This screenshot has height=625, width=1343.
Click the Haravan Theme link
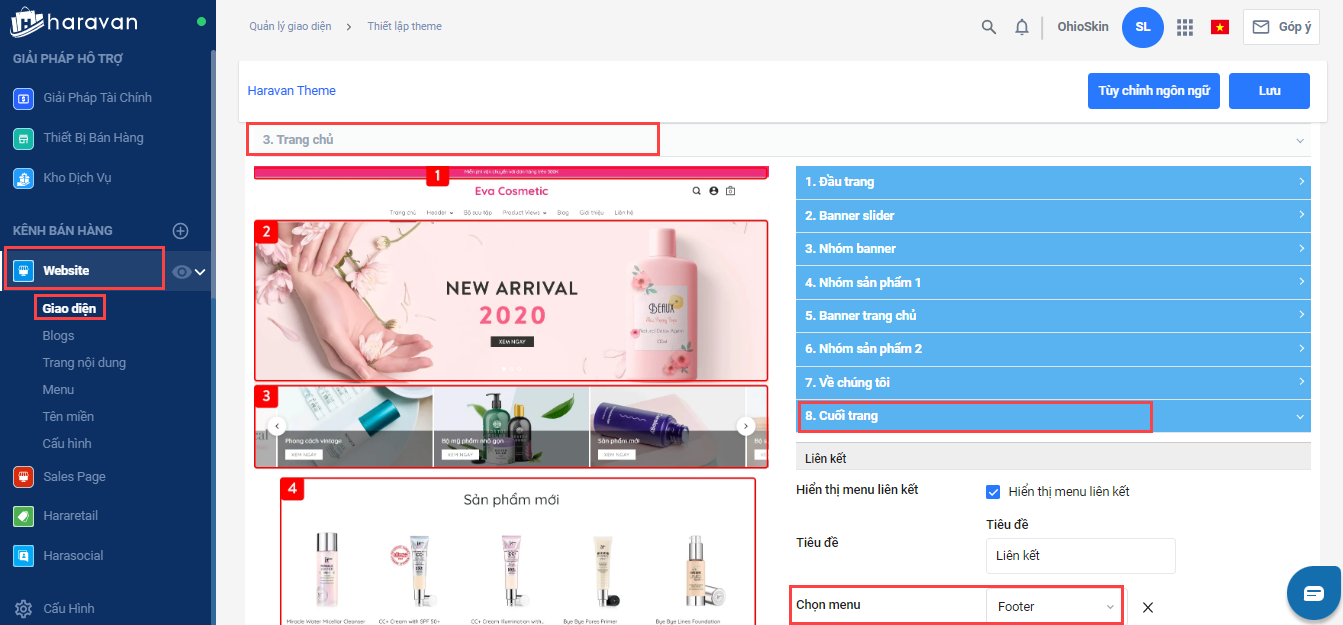coord(292,90)
